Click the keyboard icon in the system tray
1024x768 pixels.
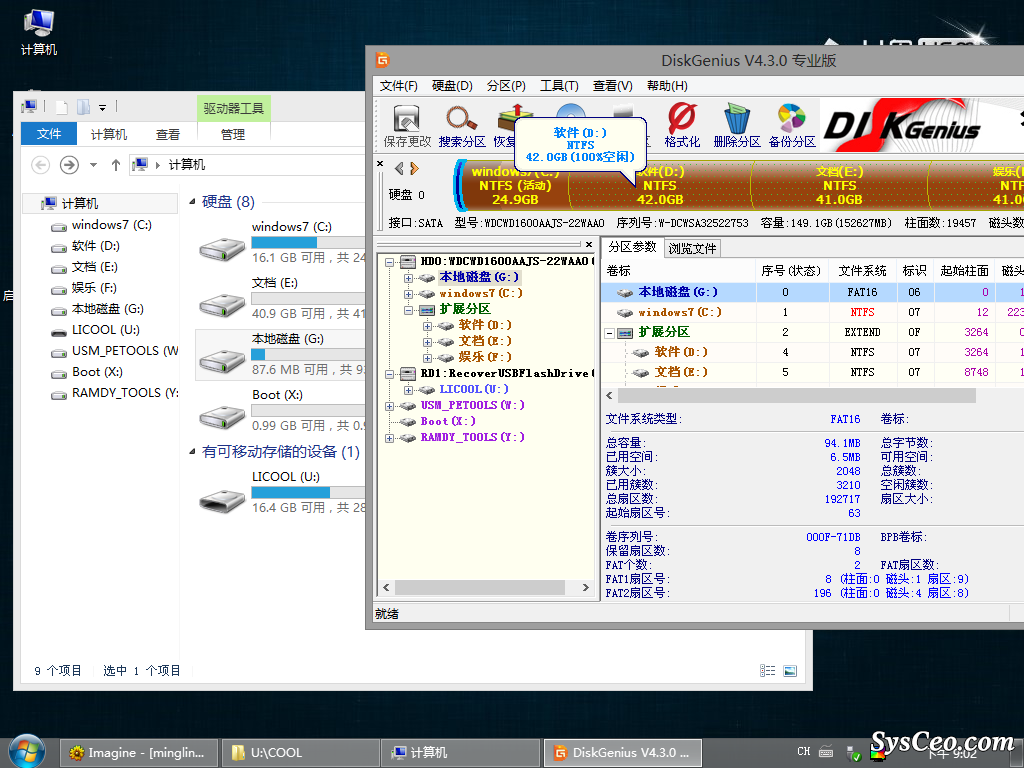pyautogui.click(x=826, y=752)
